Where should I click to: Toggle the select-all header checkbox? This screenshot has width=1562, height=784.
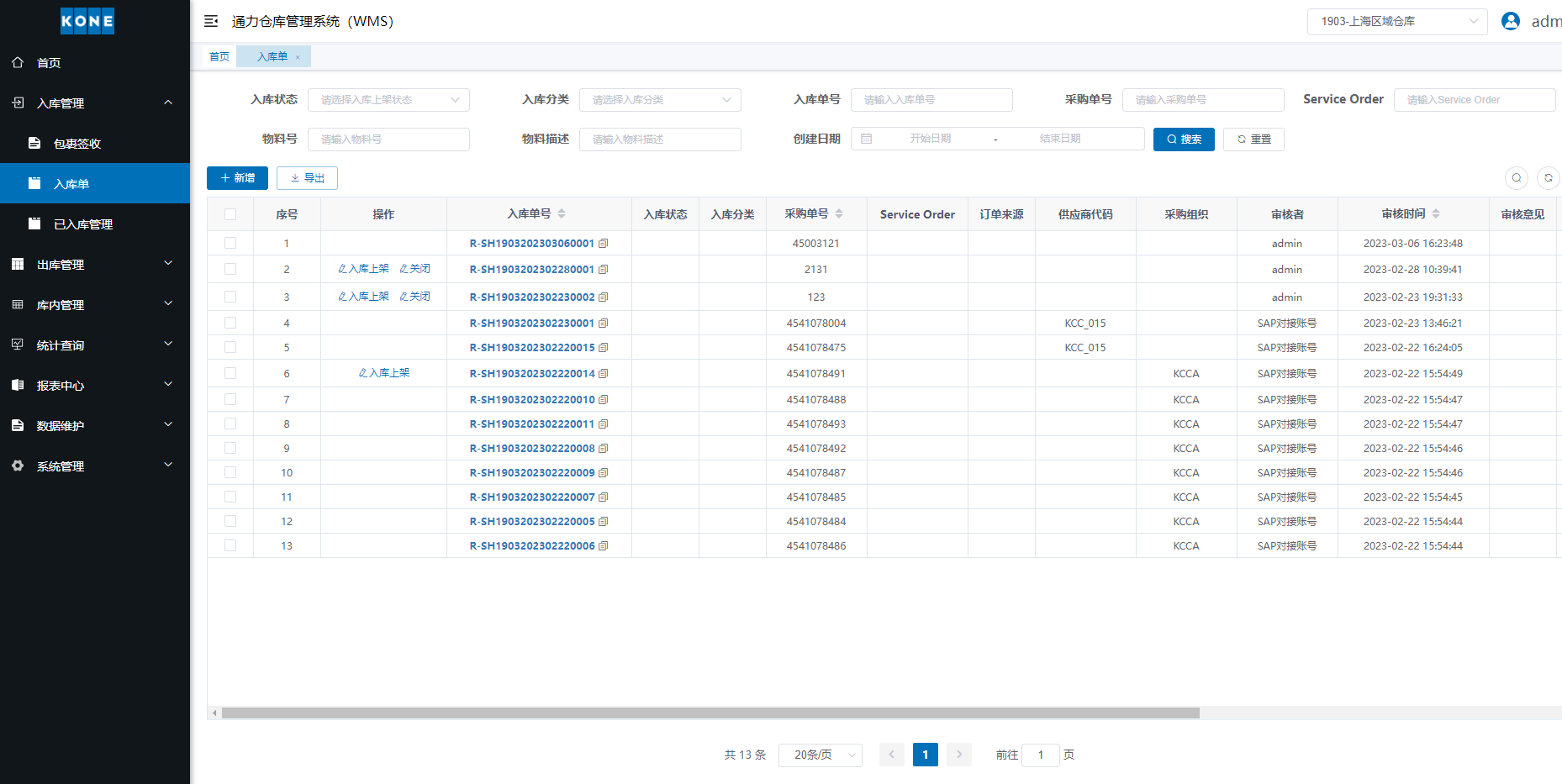click(230, 214)
